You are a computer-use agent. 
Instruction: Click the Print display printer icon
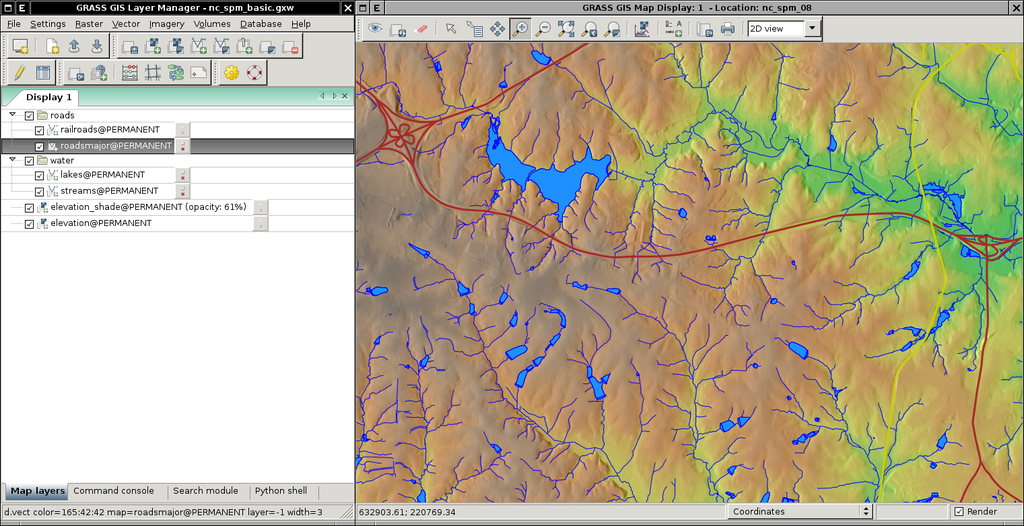(x=729, y=29)
